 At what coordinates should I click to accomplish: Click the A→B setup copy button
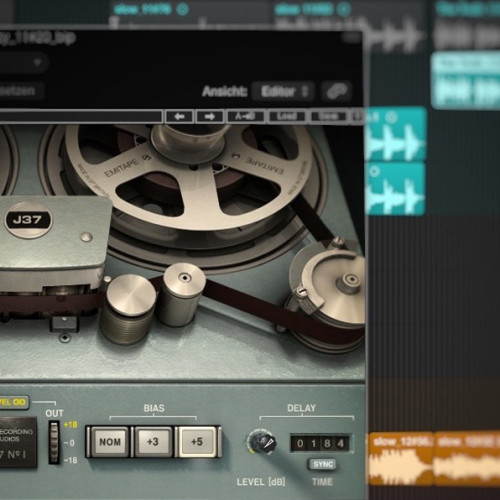[x=246, y=117]
